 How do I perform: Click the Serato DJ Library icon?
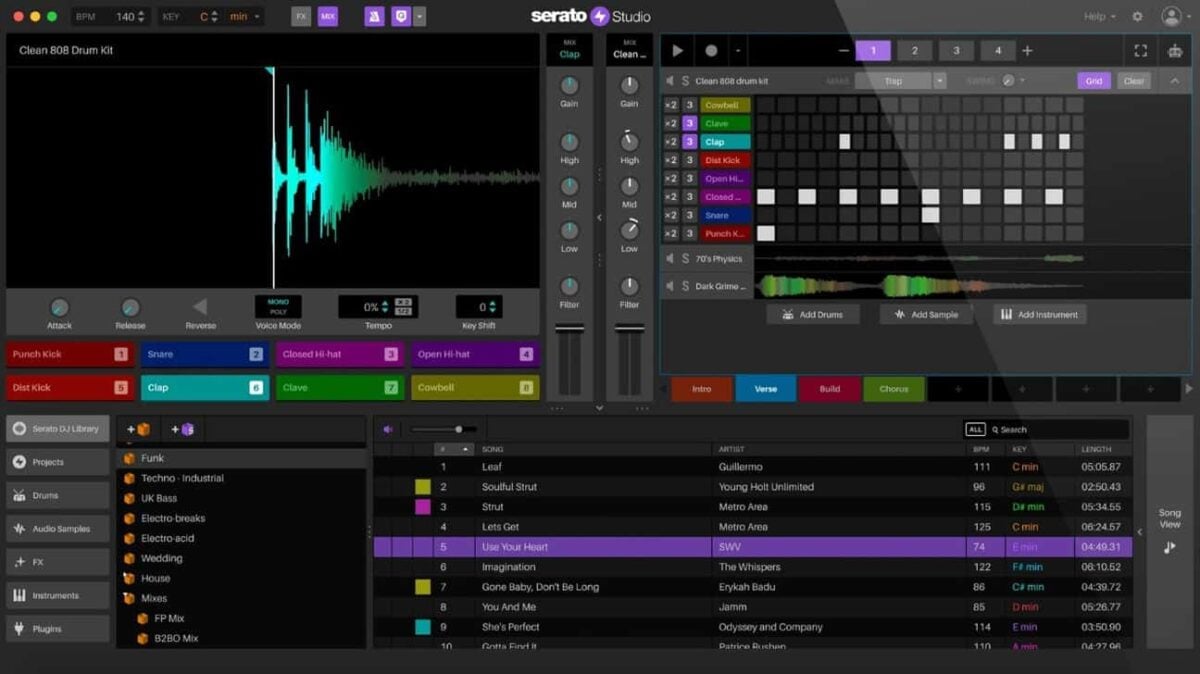point(22,428)
